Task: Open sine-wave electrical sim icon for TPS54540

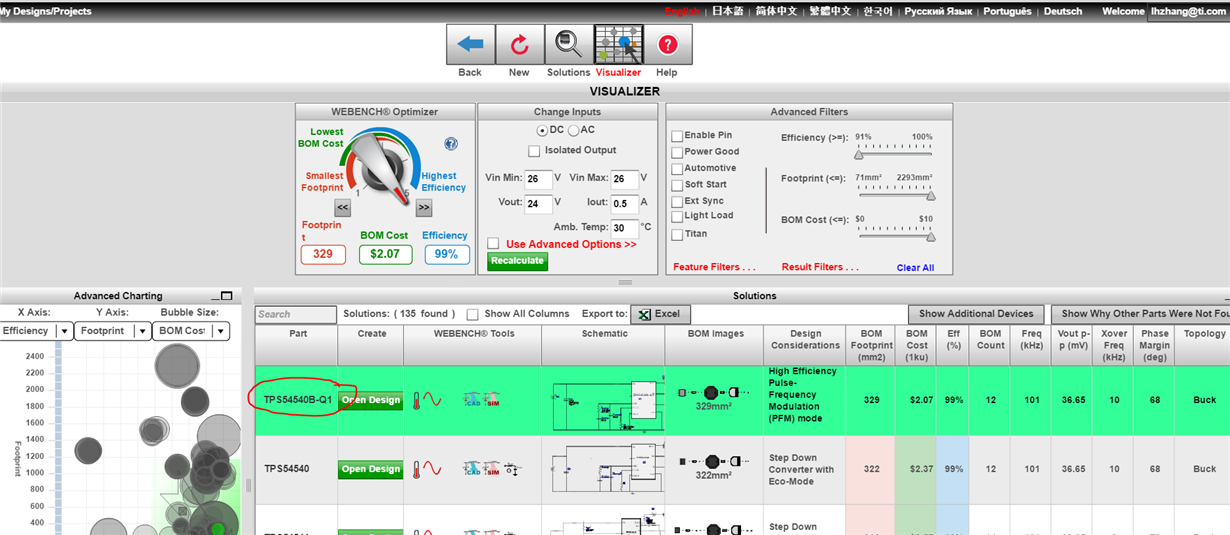Action: click(434, 468)
